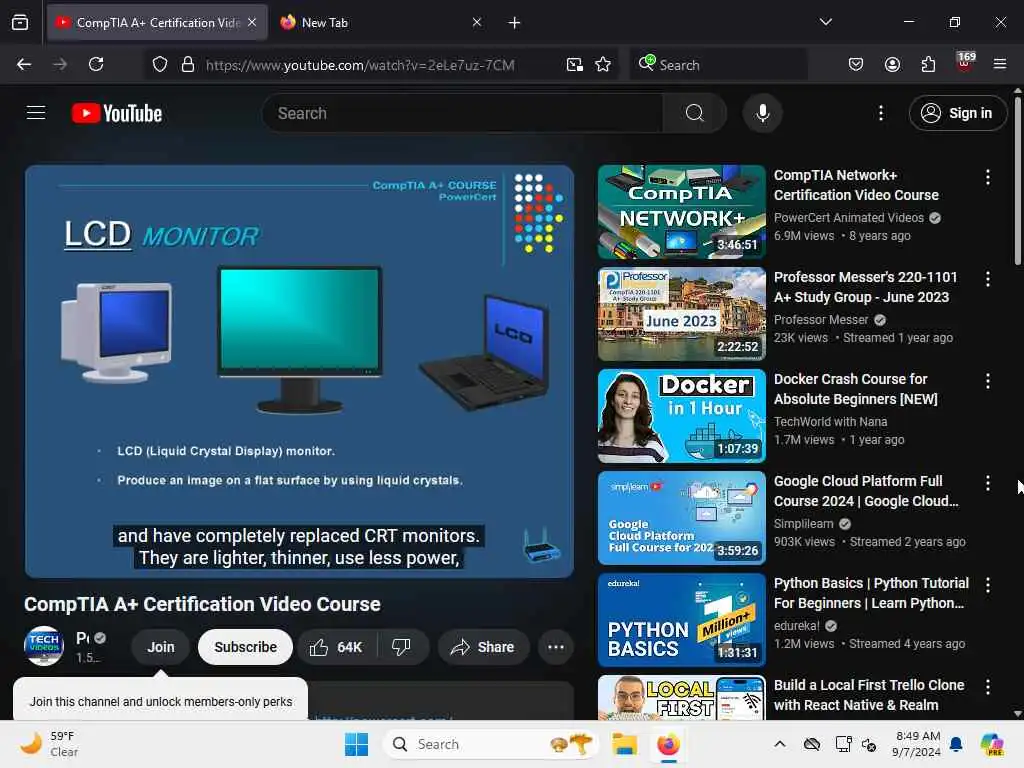Image resolution: width=1024 pixels, height=768 pixels.
Task: Open new tab with plus button
Action: pyautogui.click(x=515, y=23)
